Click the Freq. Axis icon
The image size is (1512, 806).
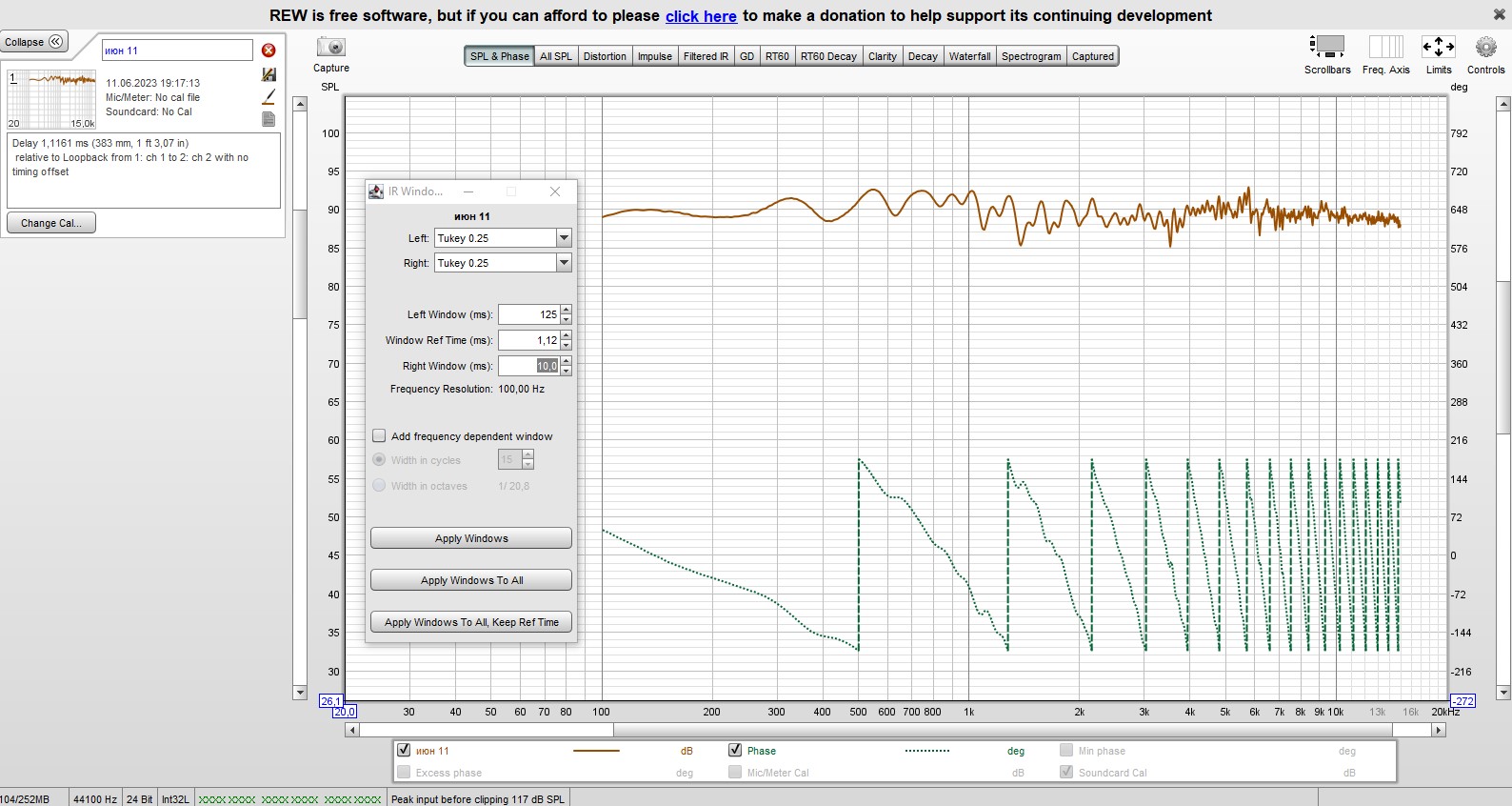pyautogui.click(x=1385, y=47)
